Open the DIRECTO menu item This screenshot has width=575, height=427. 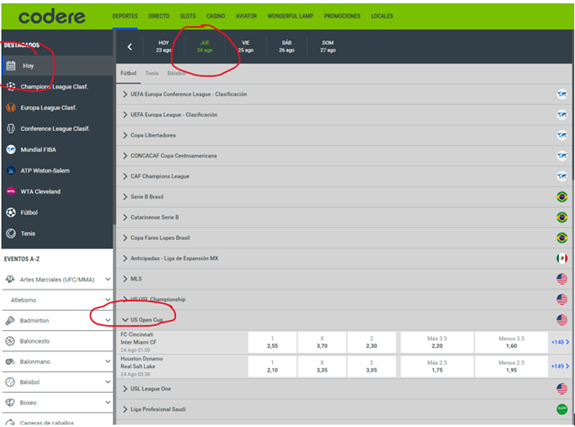click(x=159, y=16)
